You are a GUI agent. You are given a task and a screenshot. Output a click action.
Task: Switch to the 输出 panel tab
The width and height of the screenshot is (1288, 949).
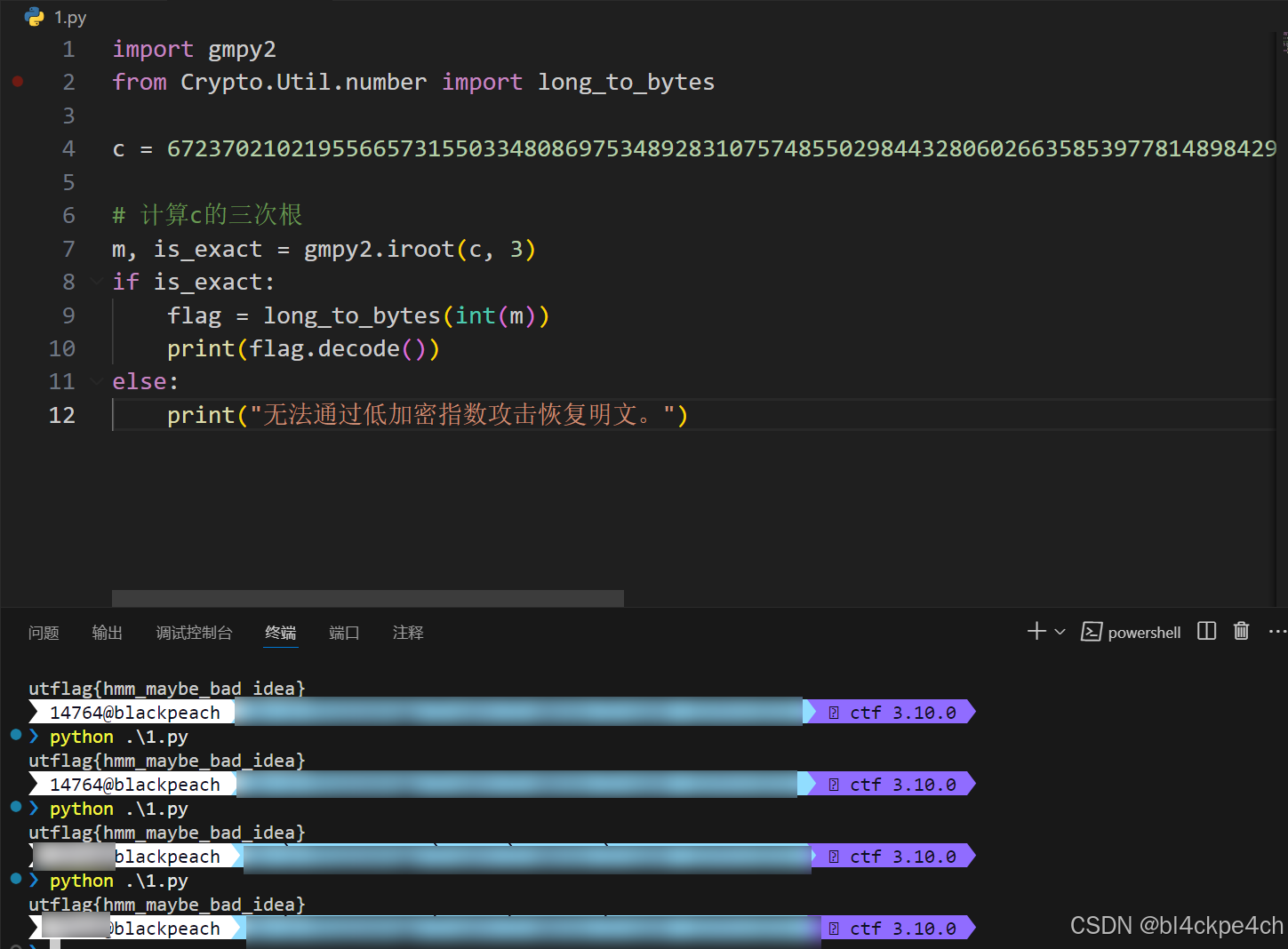pyautogui.click(x=107, y=633)
